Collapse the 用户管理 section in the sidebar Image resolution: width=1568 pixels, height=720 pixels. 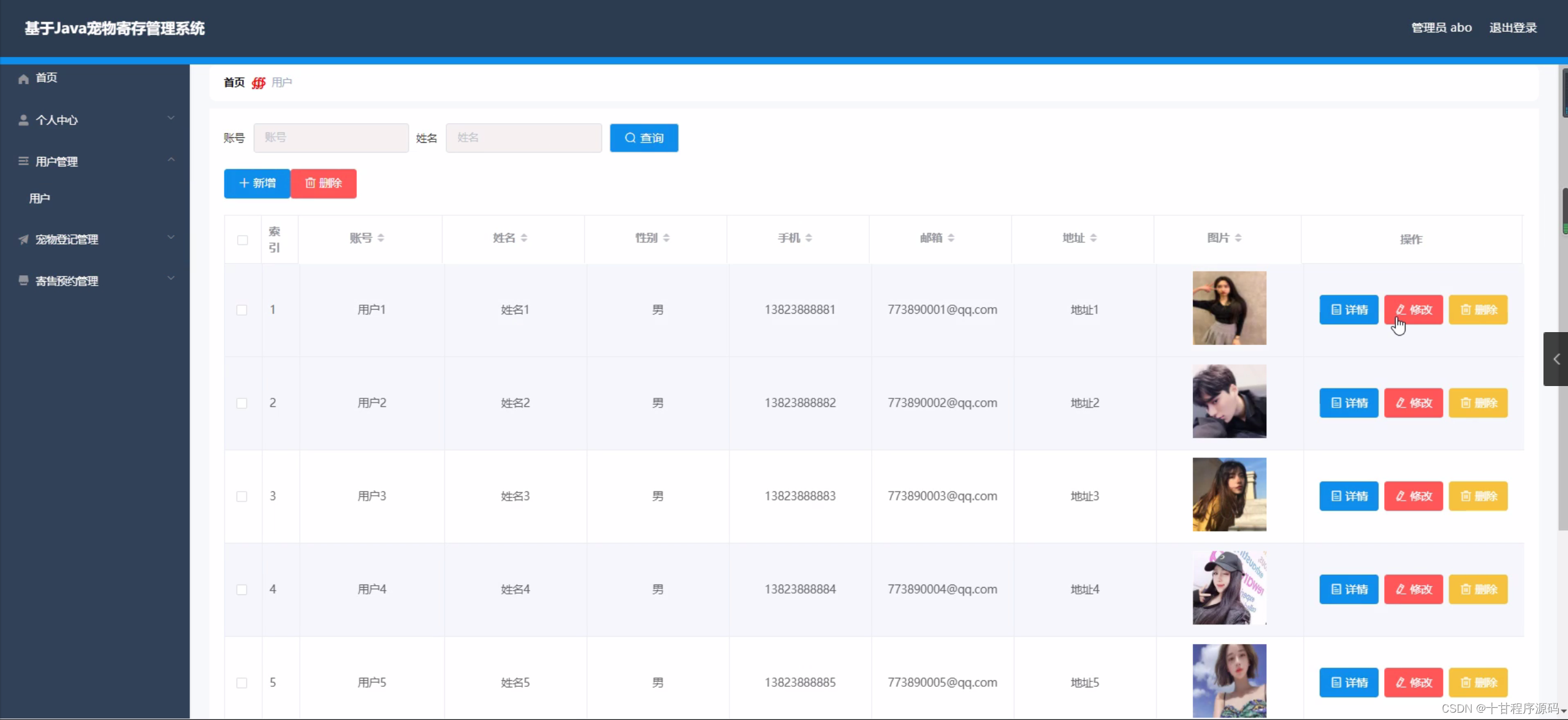[171, 159]
